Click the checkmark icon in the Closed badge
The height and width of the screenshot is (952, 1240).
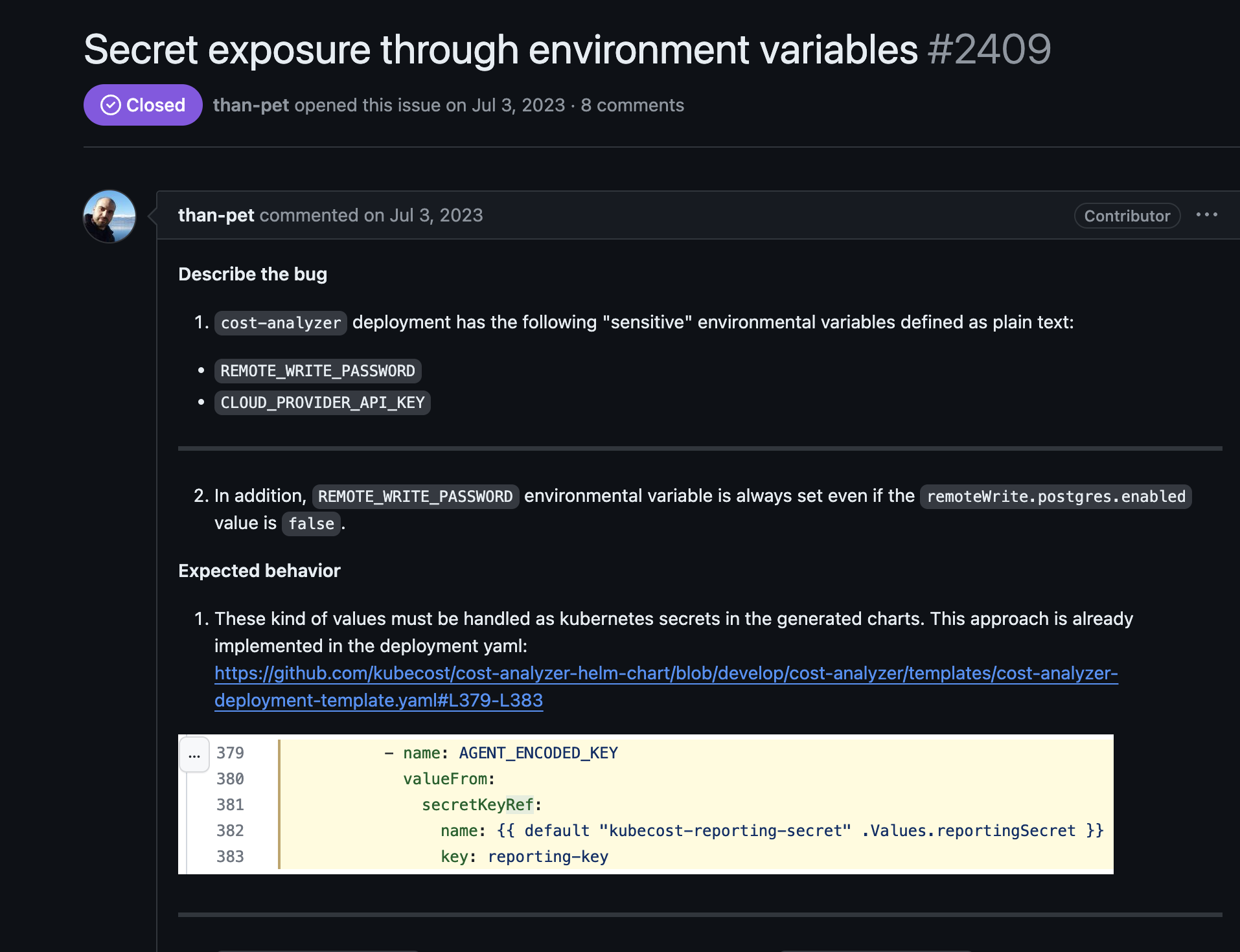coord(110,104)
